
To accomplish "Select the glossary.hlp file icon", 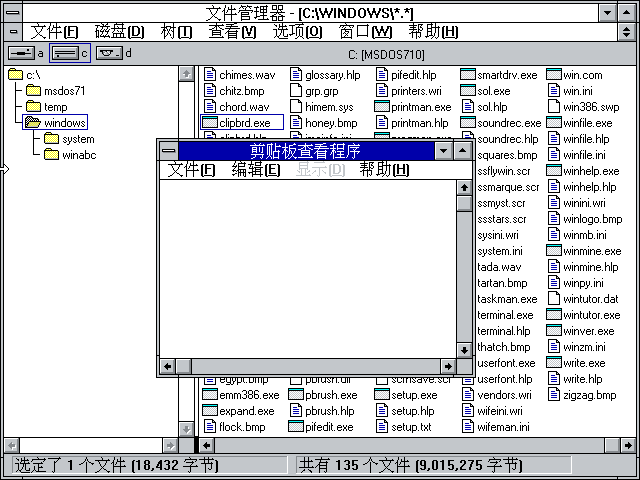I will [x=296, y=75].
